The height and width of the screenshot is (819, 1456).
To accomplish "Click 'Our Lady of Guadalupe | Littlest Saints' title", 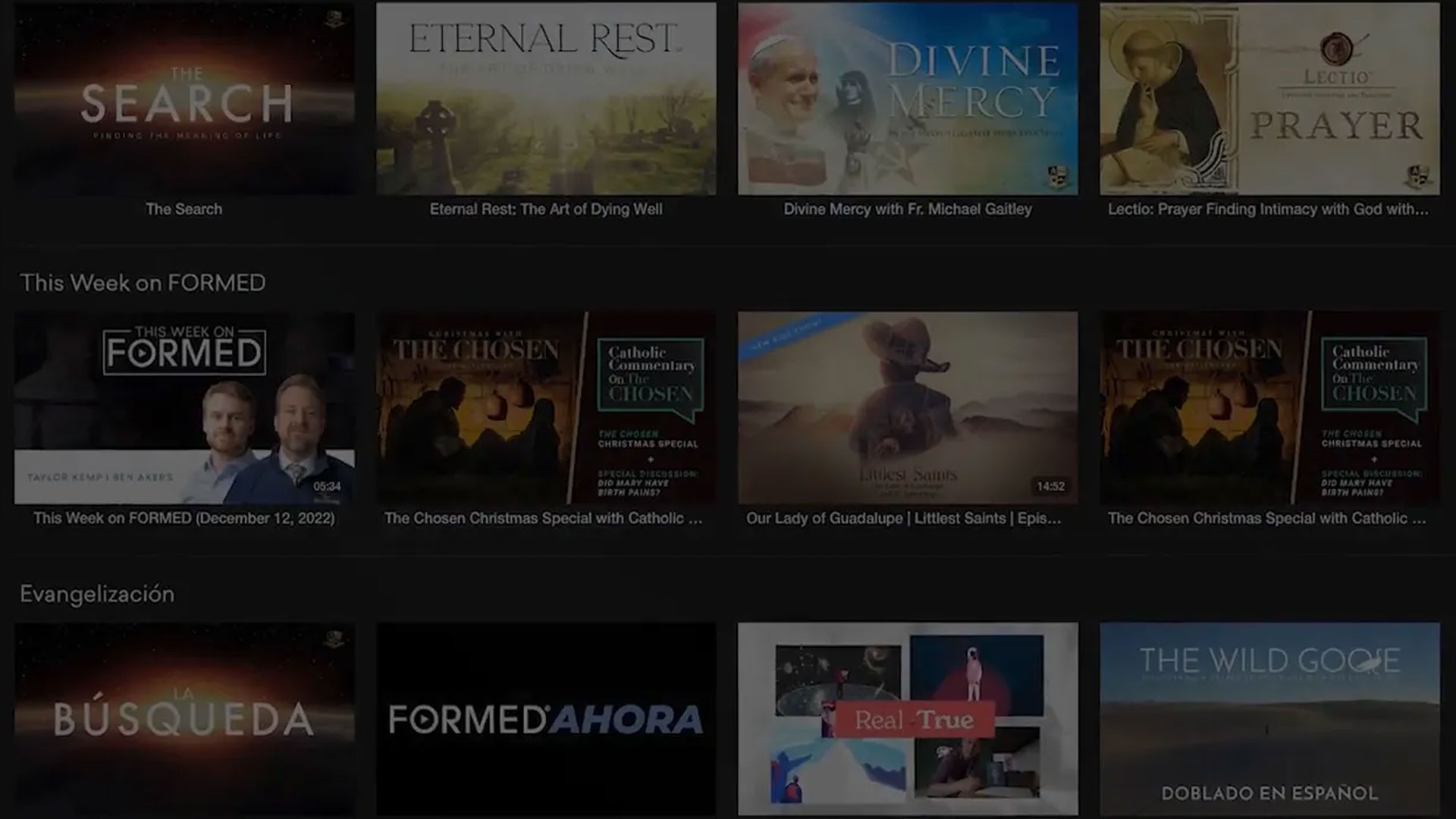I will coord(904,519).
